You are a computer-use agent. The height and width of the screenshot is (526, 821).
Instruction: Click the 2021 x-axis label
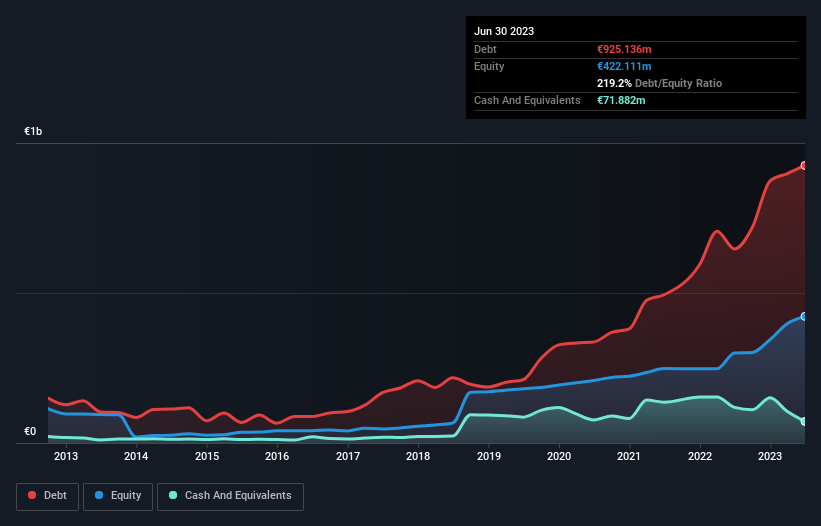[629, 456]
